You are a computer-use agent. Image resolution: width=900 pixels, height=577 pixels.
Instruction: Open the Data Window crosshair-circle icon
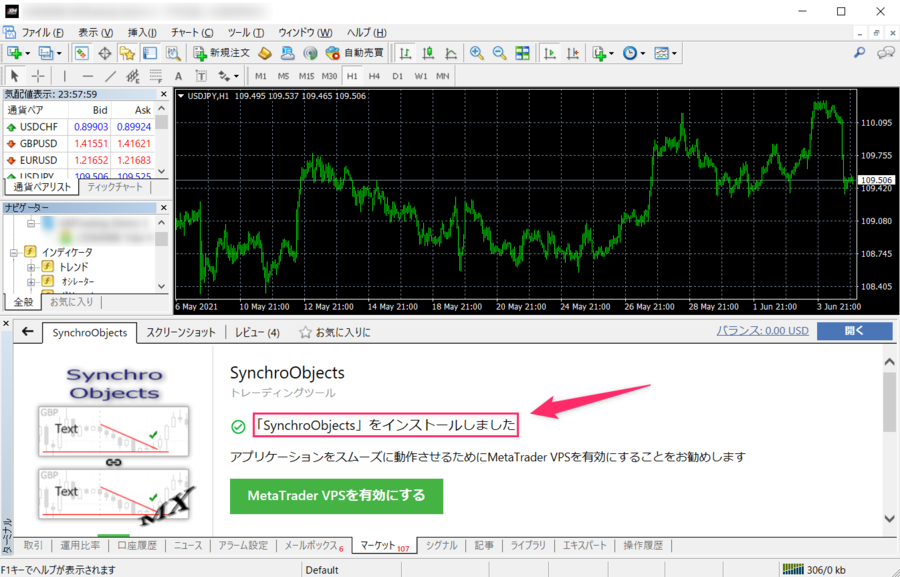click(x=104, y=53)
